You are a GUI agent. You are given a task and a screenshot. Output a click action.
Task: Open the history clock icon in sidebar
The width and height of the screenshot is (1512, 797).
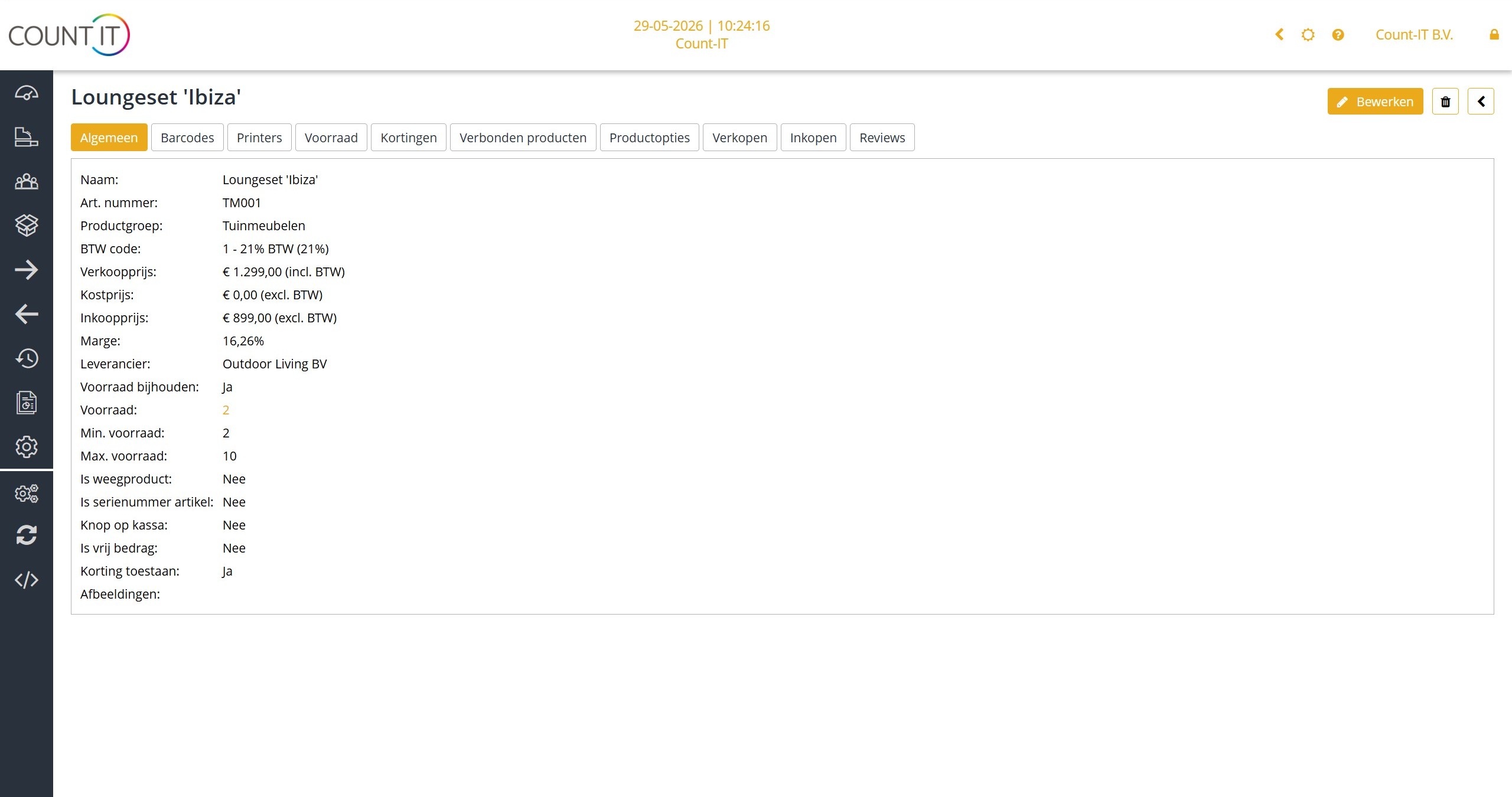point(26,358)
